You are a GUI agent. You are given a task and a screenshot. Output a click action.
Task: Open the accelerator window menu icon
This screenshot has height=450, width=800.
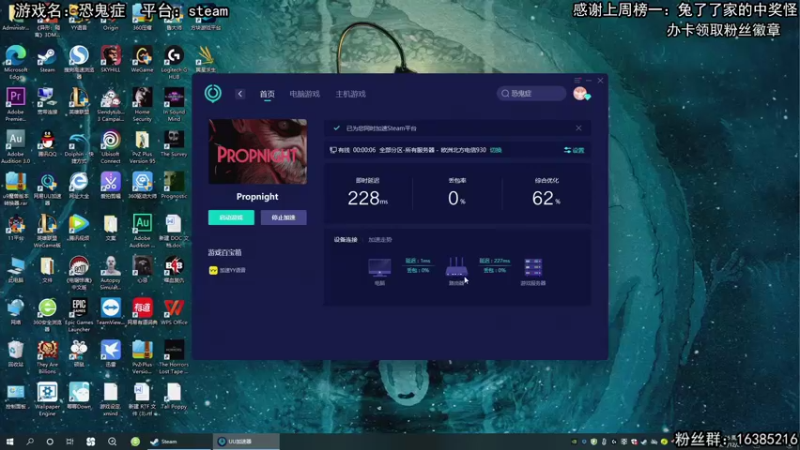click(578, 81)
